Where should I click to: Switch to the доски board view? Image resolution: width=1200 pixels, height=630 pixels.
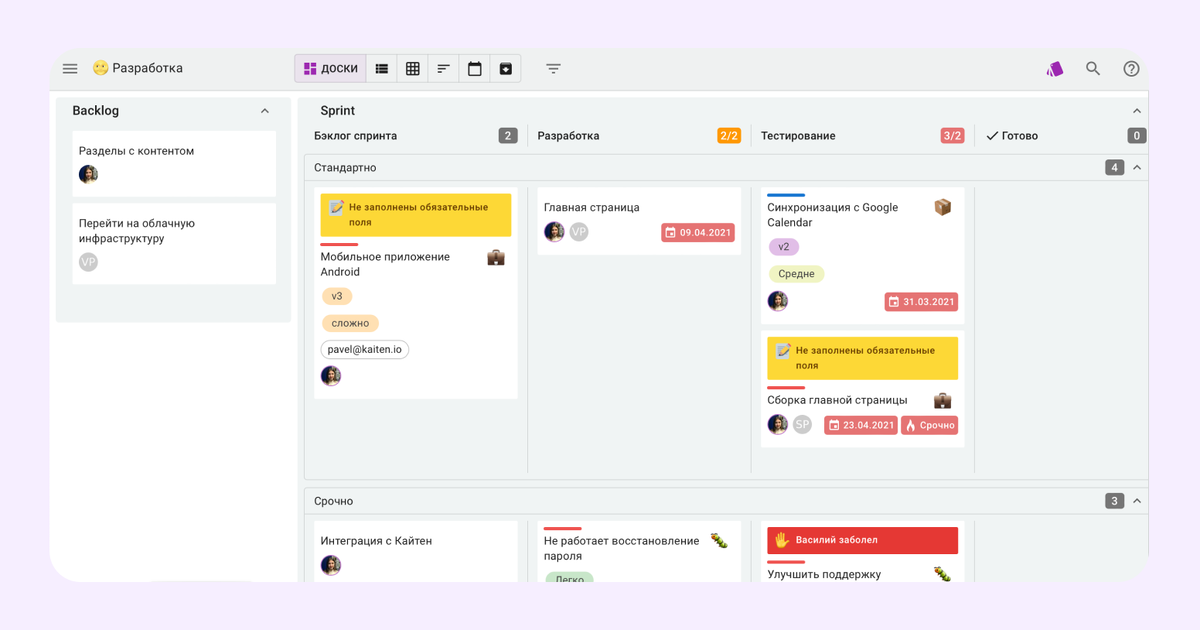tap(330, 69)
